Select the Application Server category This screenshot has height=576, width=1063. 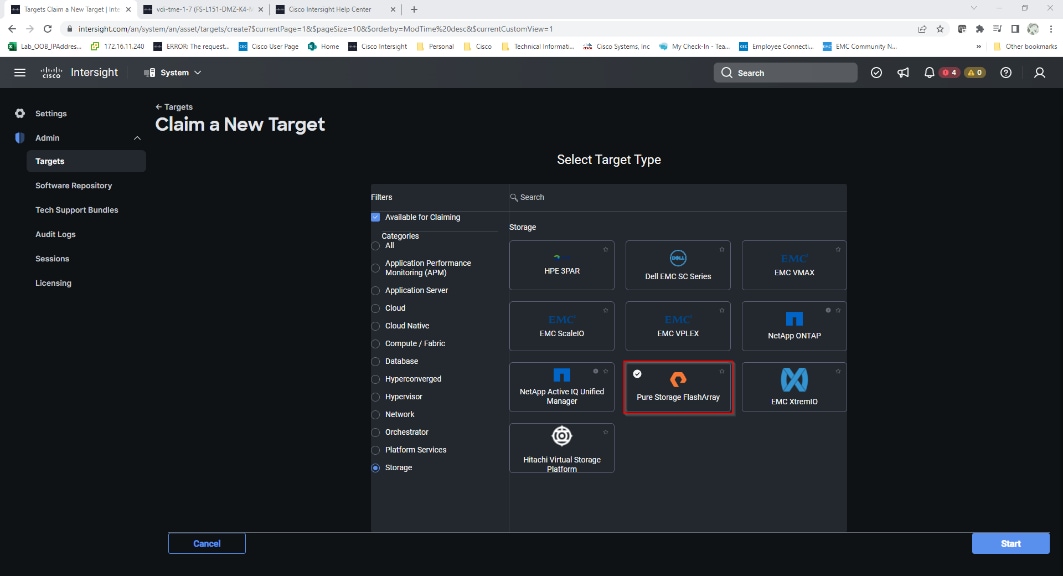pyautogui.click(x=376, y=291)
